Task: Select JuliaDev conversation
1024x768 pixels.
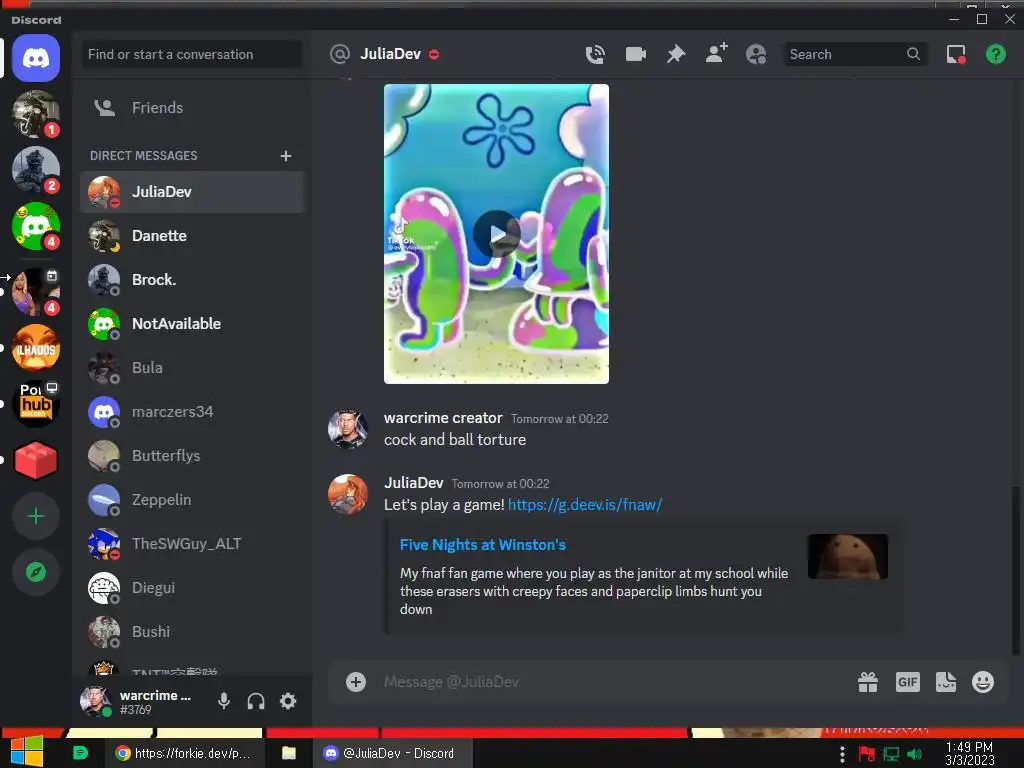Action: [x=193, y=192]
